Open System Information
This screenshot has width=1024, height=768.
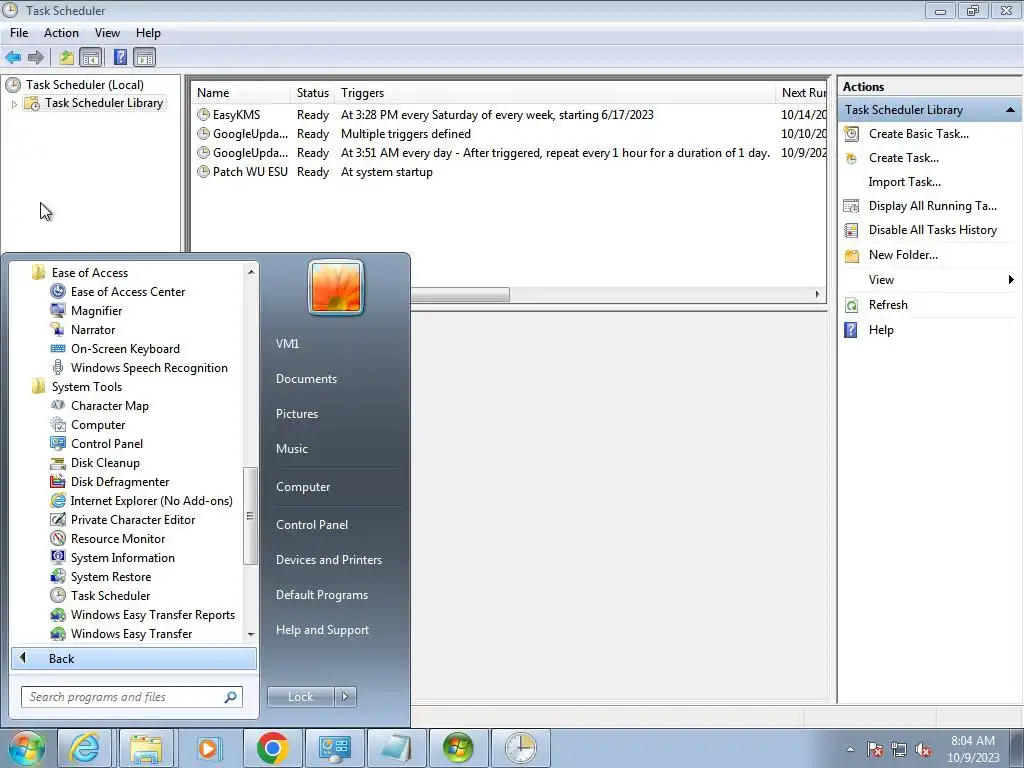tap(122, 558)
